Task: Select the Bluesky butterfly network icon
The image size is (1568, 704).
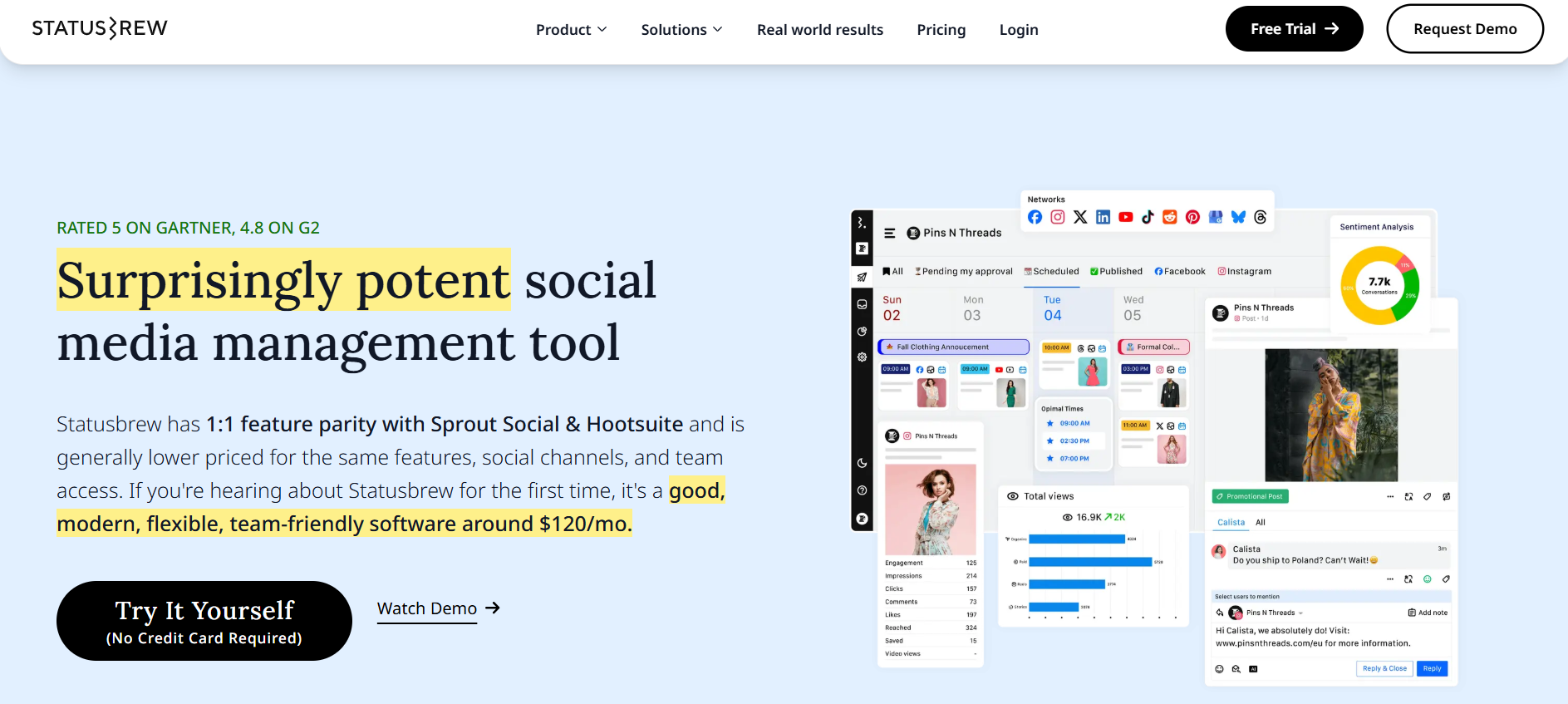Action: click(x=1238, y=217)
